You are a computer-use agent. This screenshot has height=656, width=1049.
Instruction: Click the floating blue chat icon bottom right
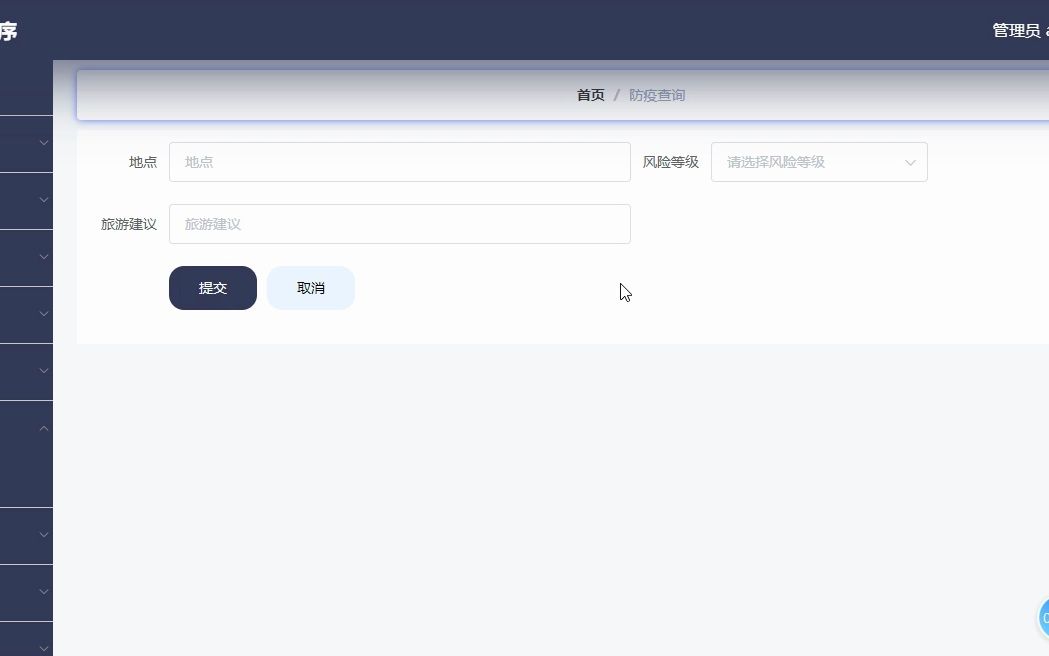pos(1044,618)
